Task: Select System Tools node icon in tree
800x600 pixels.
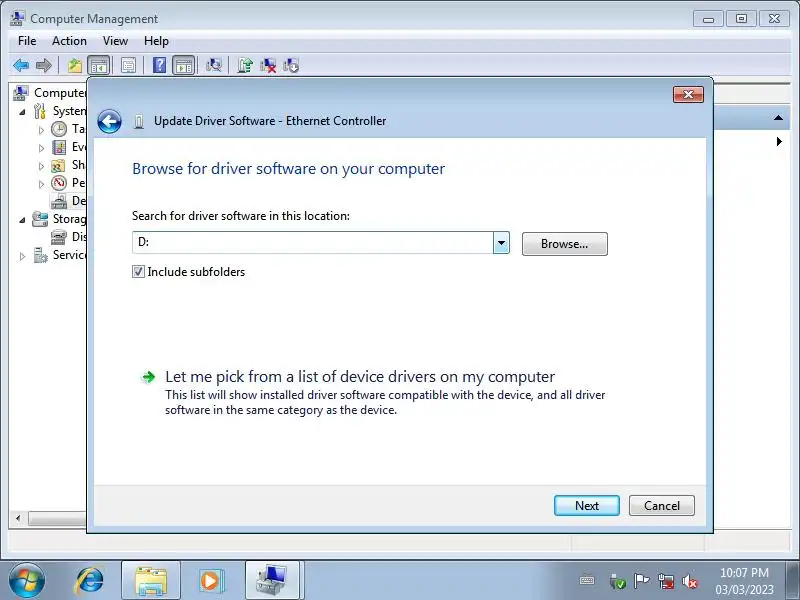Action: coord(40,111)
